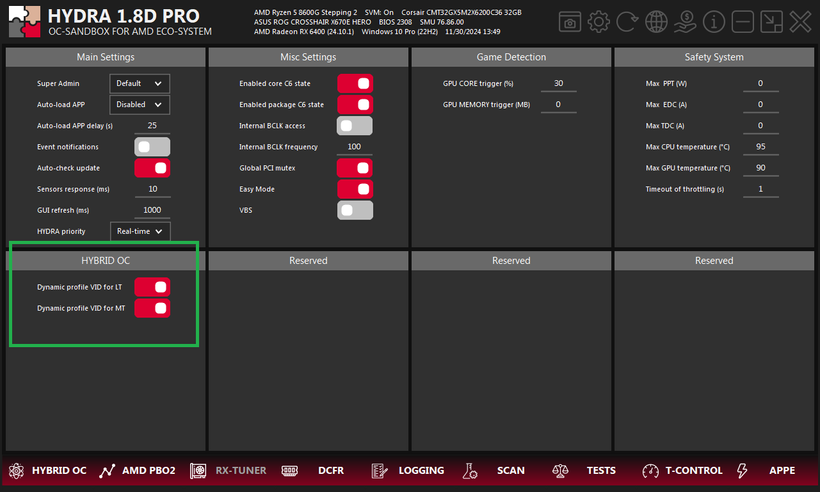Go to the DCFR tab

tap(331, 471)
